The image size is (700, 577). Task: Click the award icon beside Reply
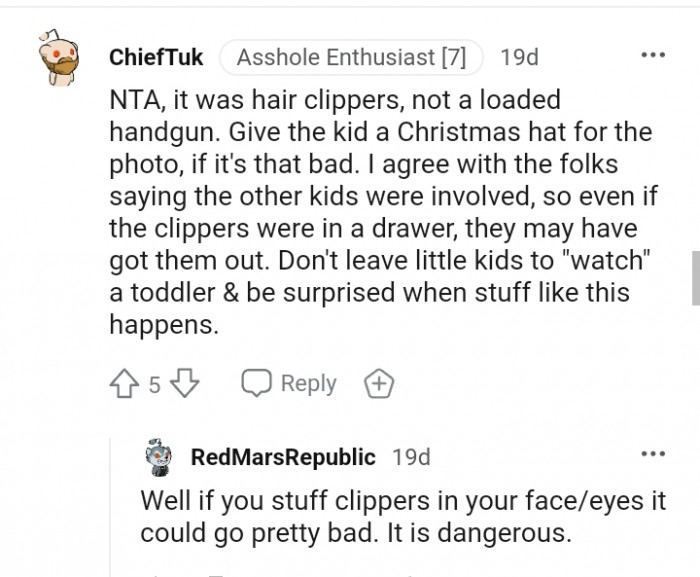click(x=379, y=384)
